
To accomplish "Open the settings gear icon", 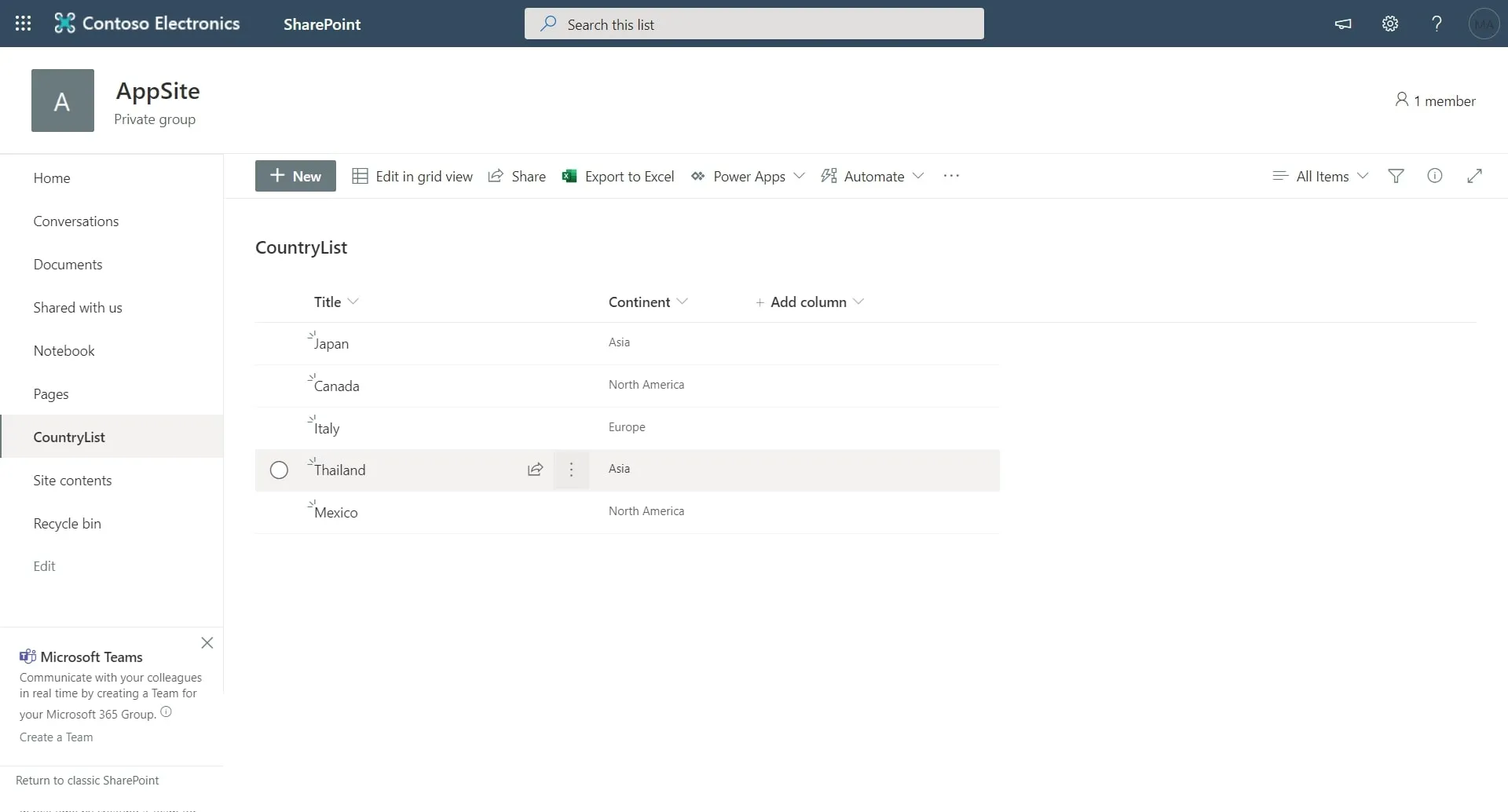I will [x=1389, y=24].
